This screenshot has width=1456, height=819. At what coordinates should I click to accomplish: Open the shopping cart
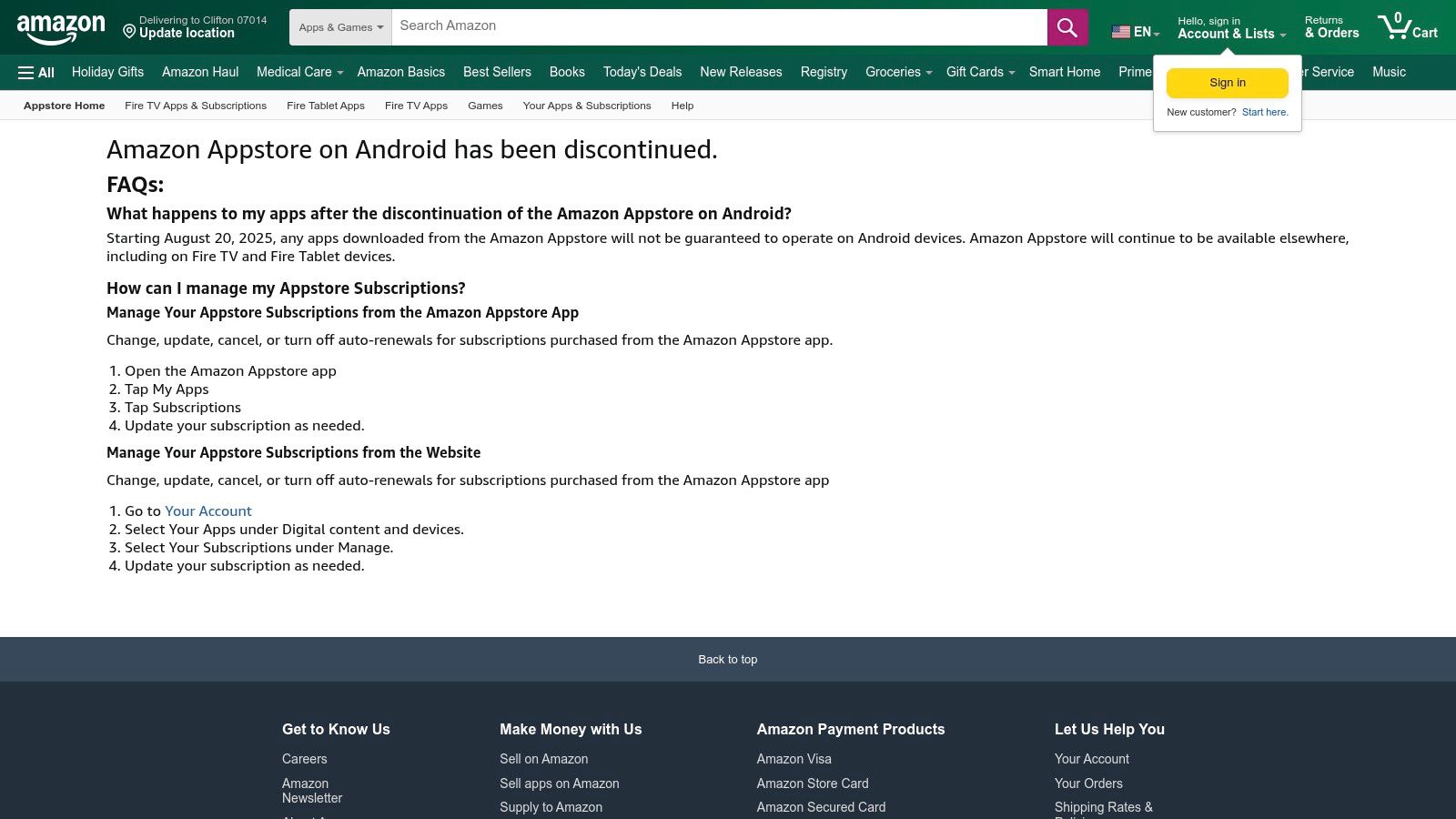click(x=1407, y=26)
